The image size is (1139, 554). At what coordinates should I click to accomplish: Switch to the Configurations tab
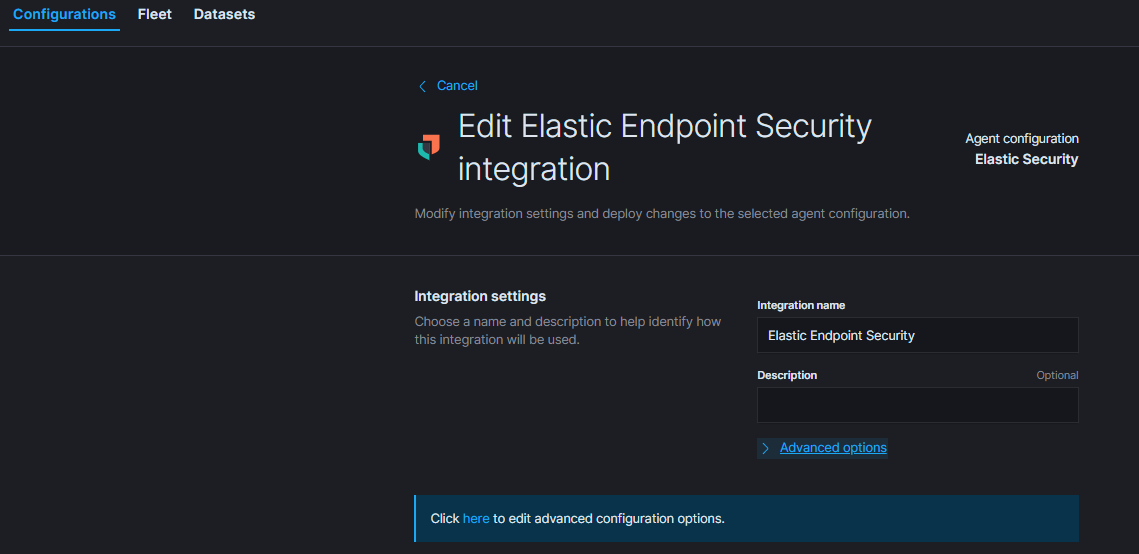[64, 15]
